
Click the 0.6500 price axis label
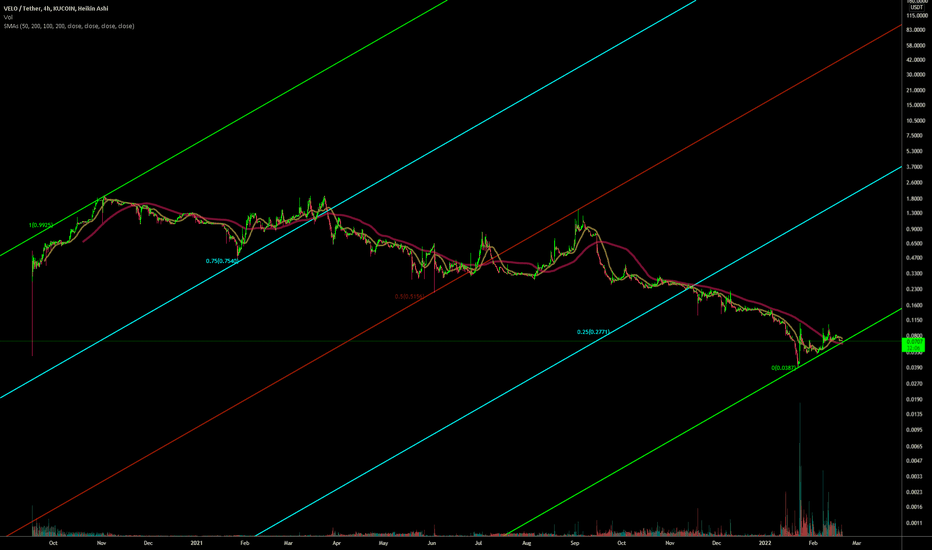point(916,244)
